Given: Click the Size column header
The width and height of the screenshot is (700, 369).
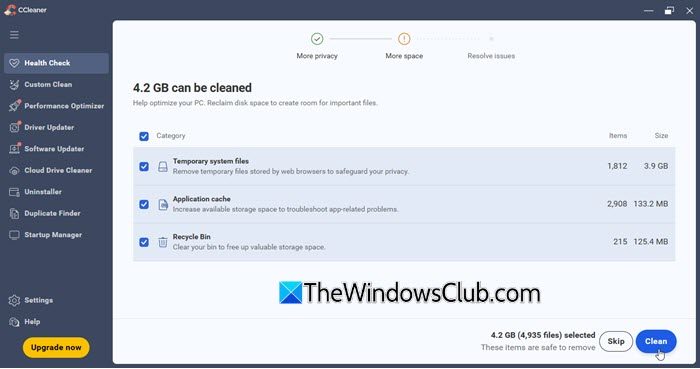Looking at the screenshot, I should pos(661,136).
